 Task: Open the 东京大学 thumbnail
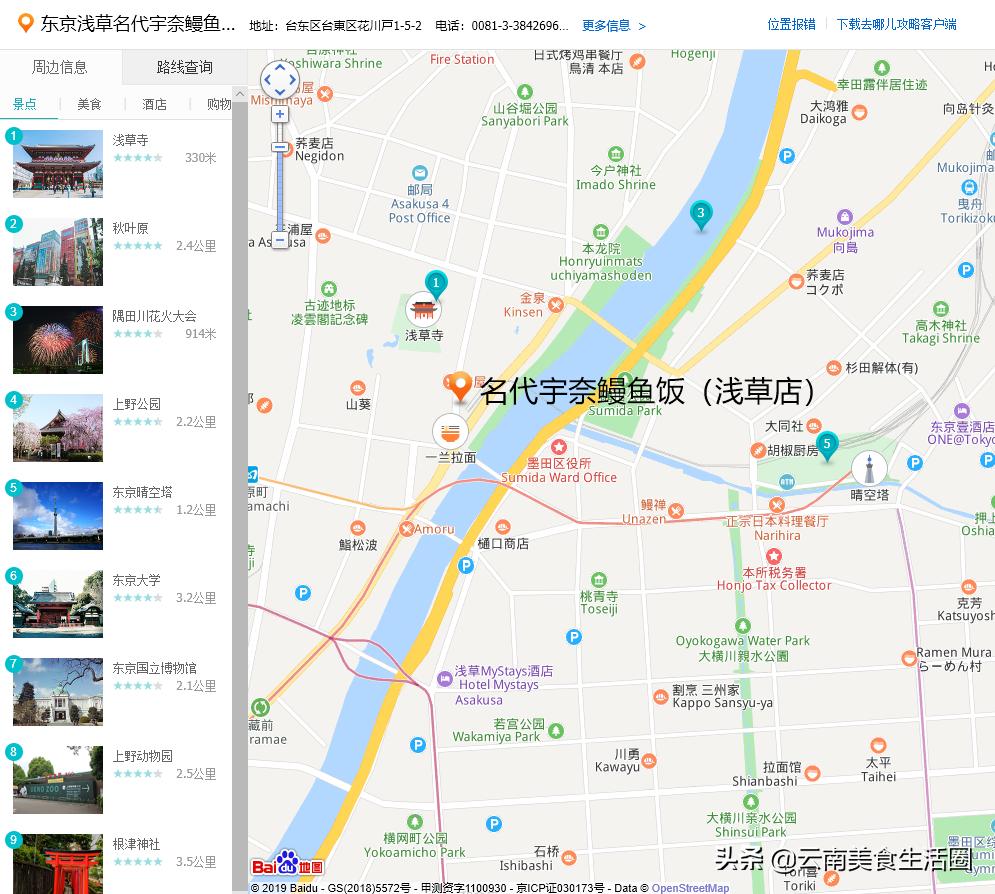click(x=58, y=604)
